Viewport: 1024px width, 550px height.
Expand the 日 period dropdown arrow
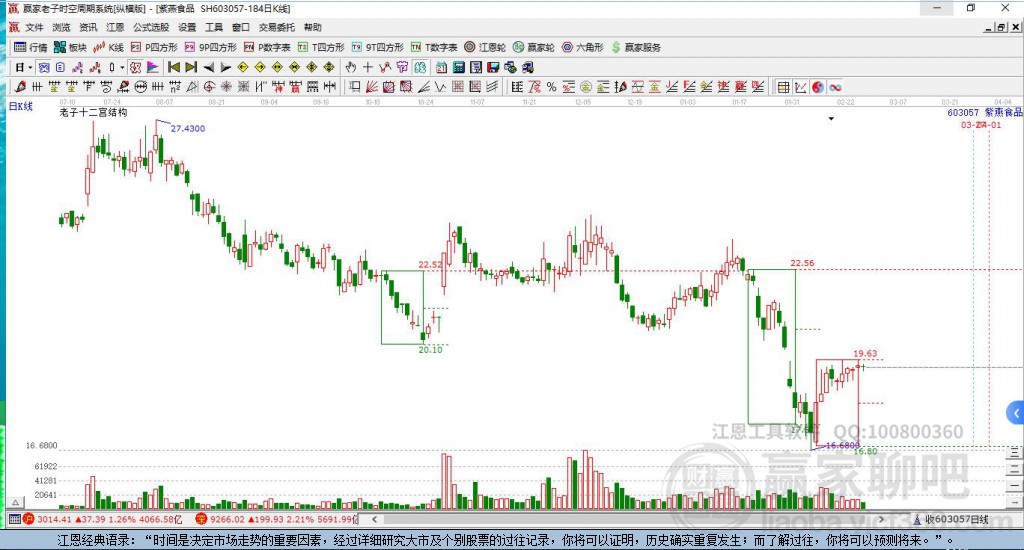[30, 67]
